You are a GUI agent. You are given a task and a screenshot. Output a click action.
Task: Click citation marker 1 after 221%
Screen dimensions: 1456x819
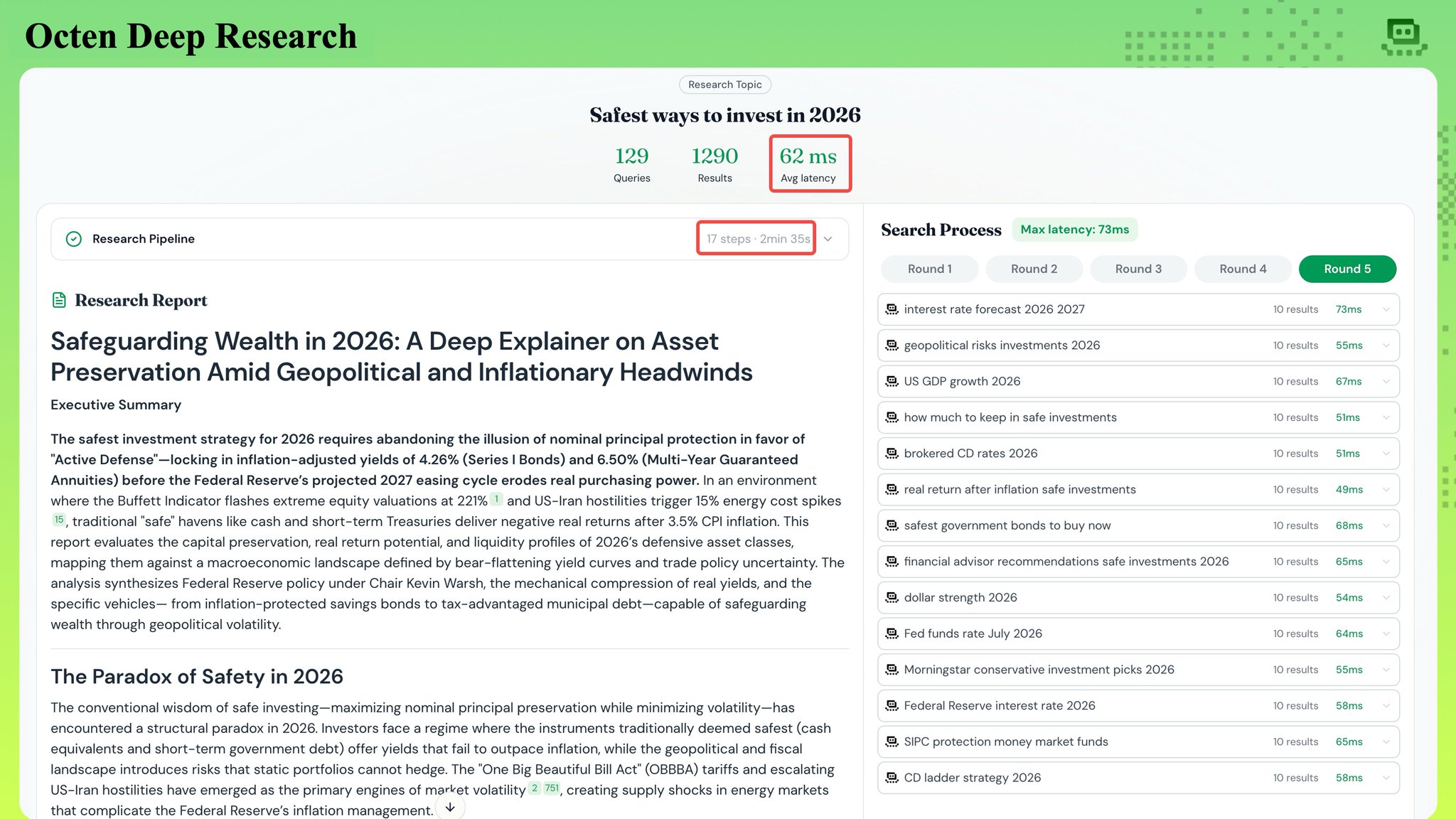496,499
